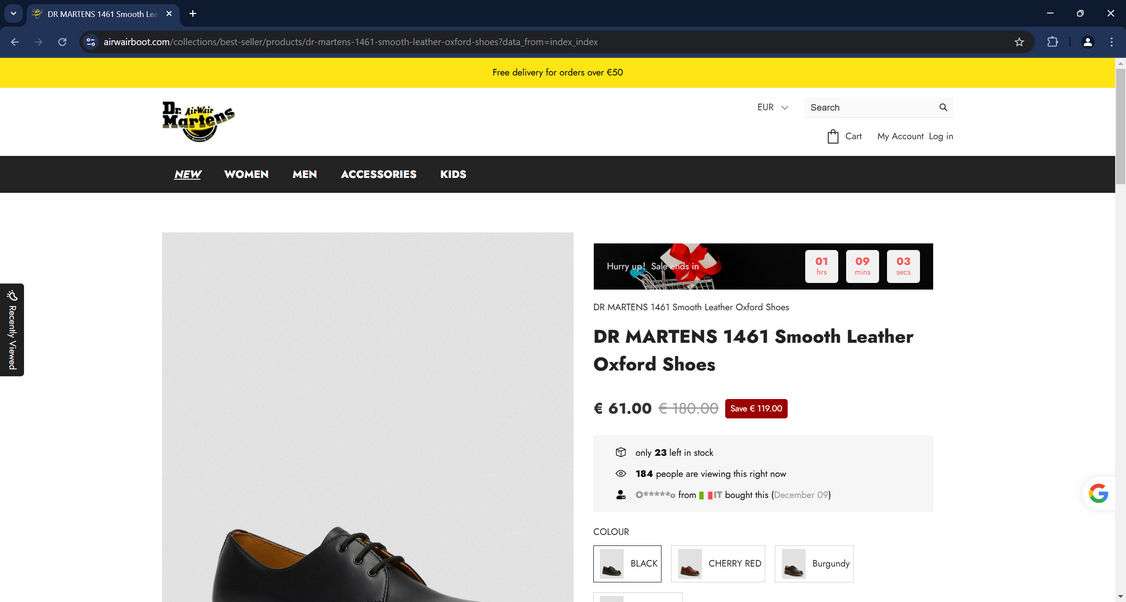The image size is (1126, 602).
Task: Click the Dr. Martens AirWair logo
Action: [198, 121]
